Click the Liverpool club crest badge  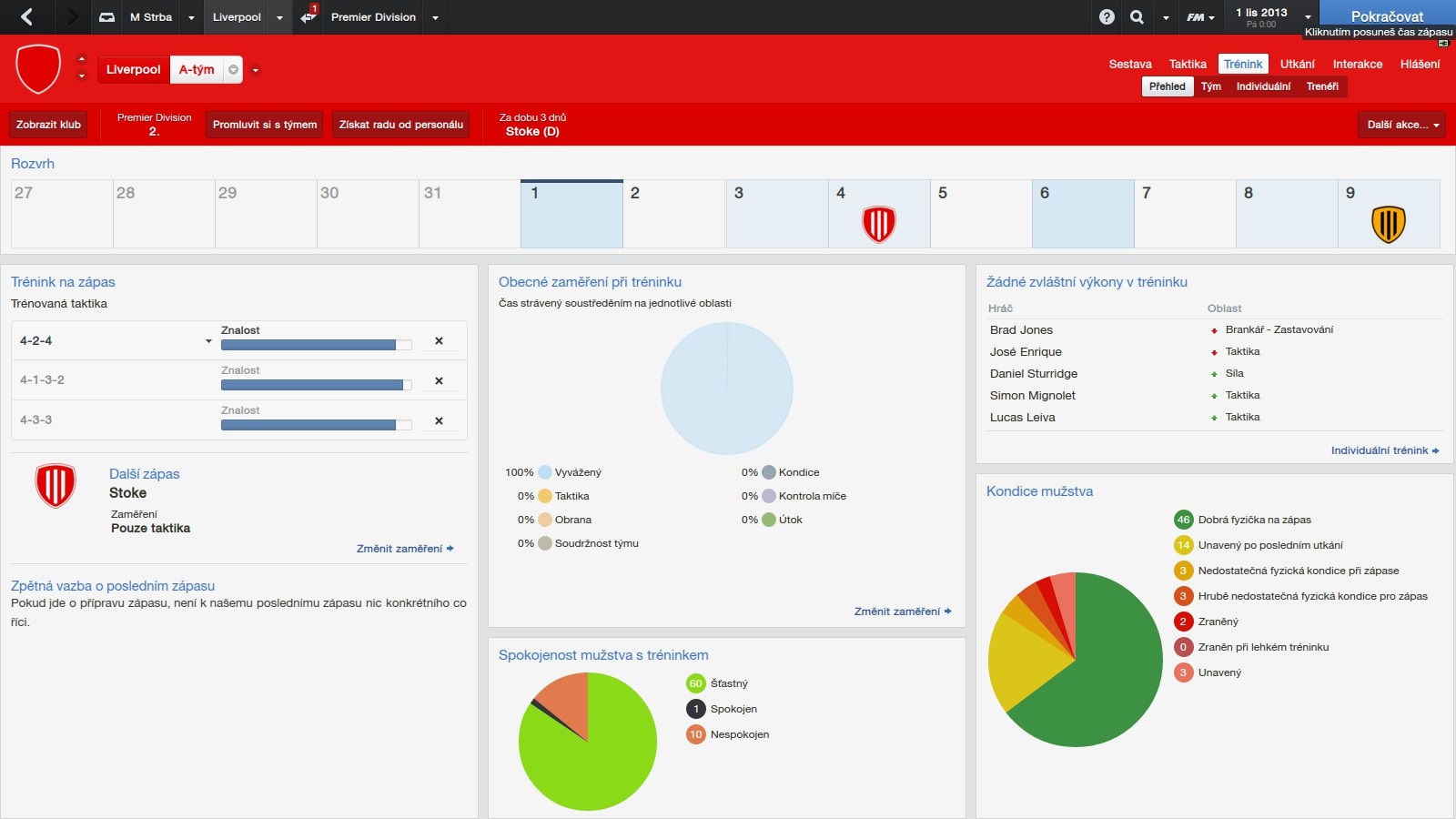click(38, 69)
